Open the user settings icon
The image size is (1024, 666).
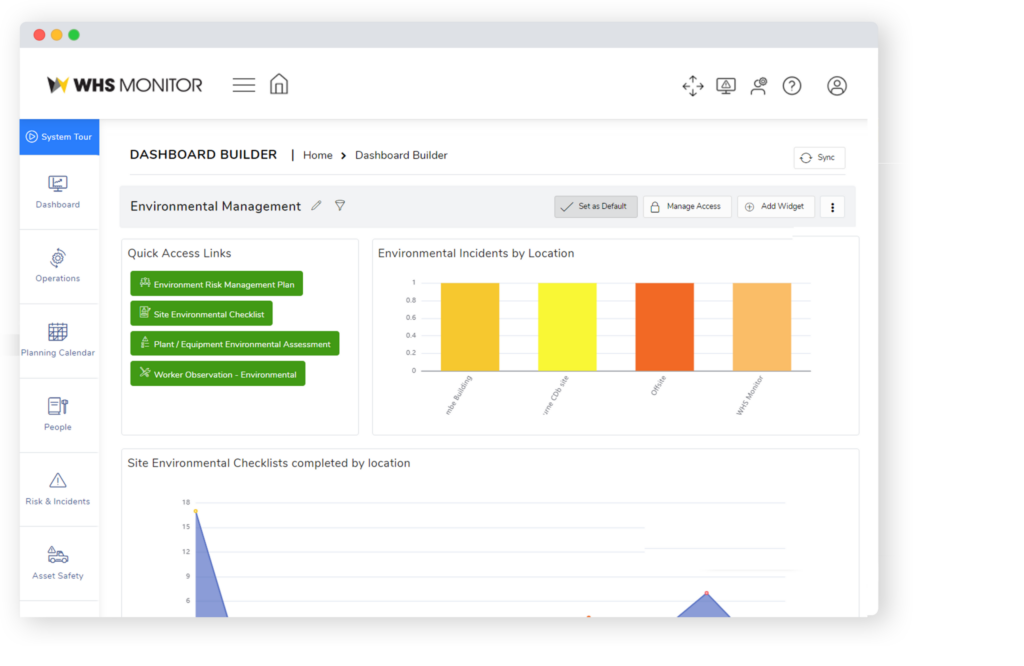pos(759,86)
